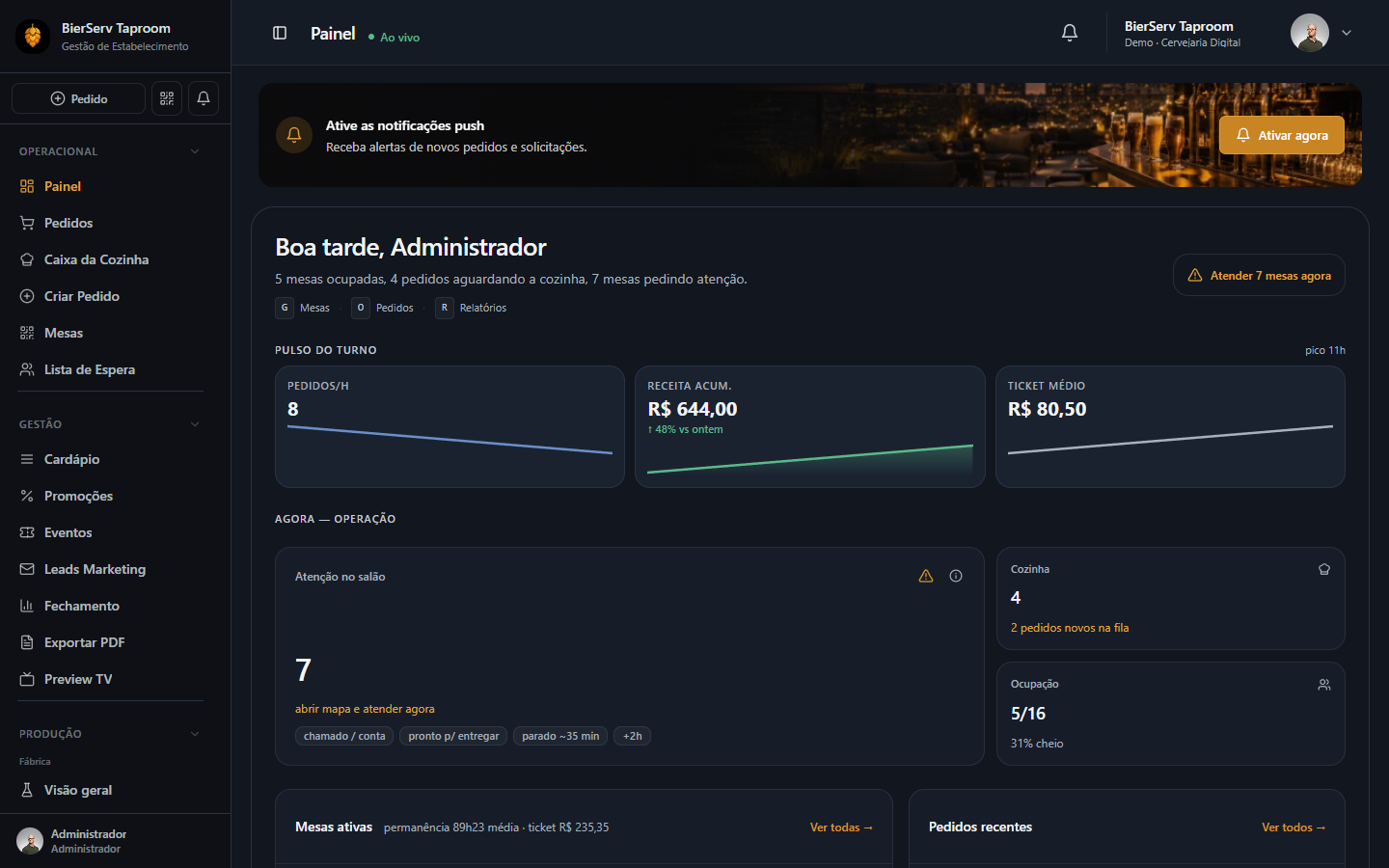This screenshot has height=868, width=1389.
Task: Click the 31% cheio occupancy text
Action: 1037,744
